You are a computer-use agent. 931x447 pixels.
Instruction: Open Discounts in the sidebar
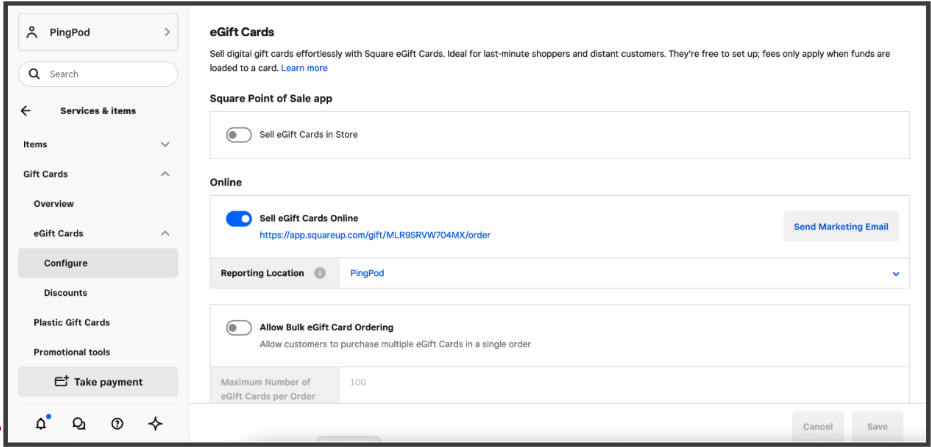click(65, 293)
